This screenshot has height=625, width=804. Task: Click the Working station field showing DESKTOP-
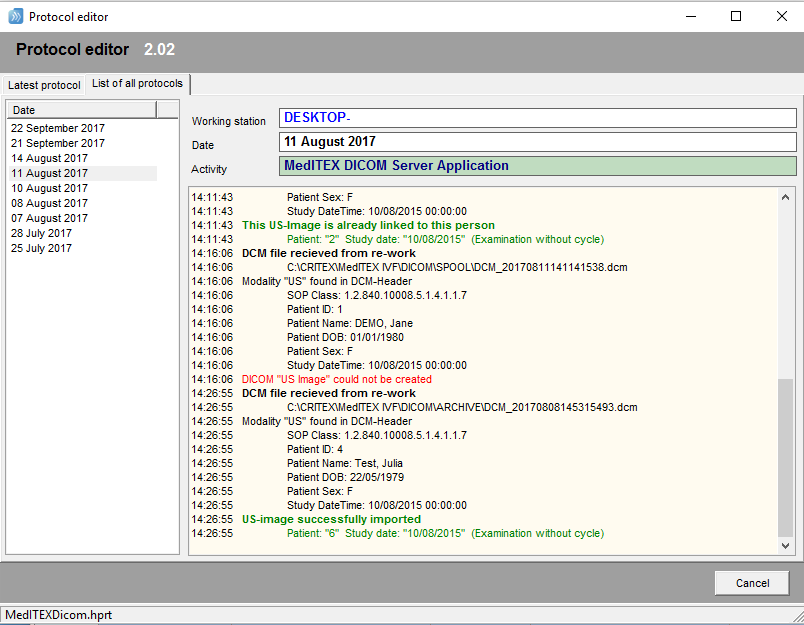point(537,118)
